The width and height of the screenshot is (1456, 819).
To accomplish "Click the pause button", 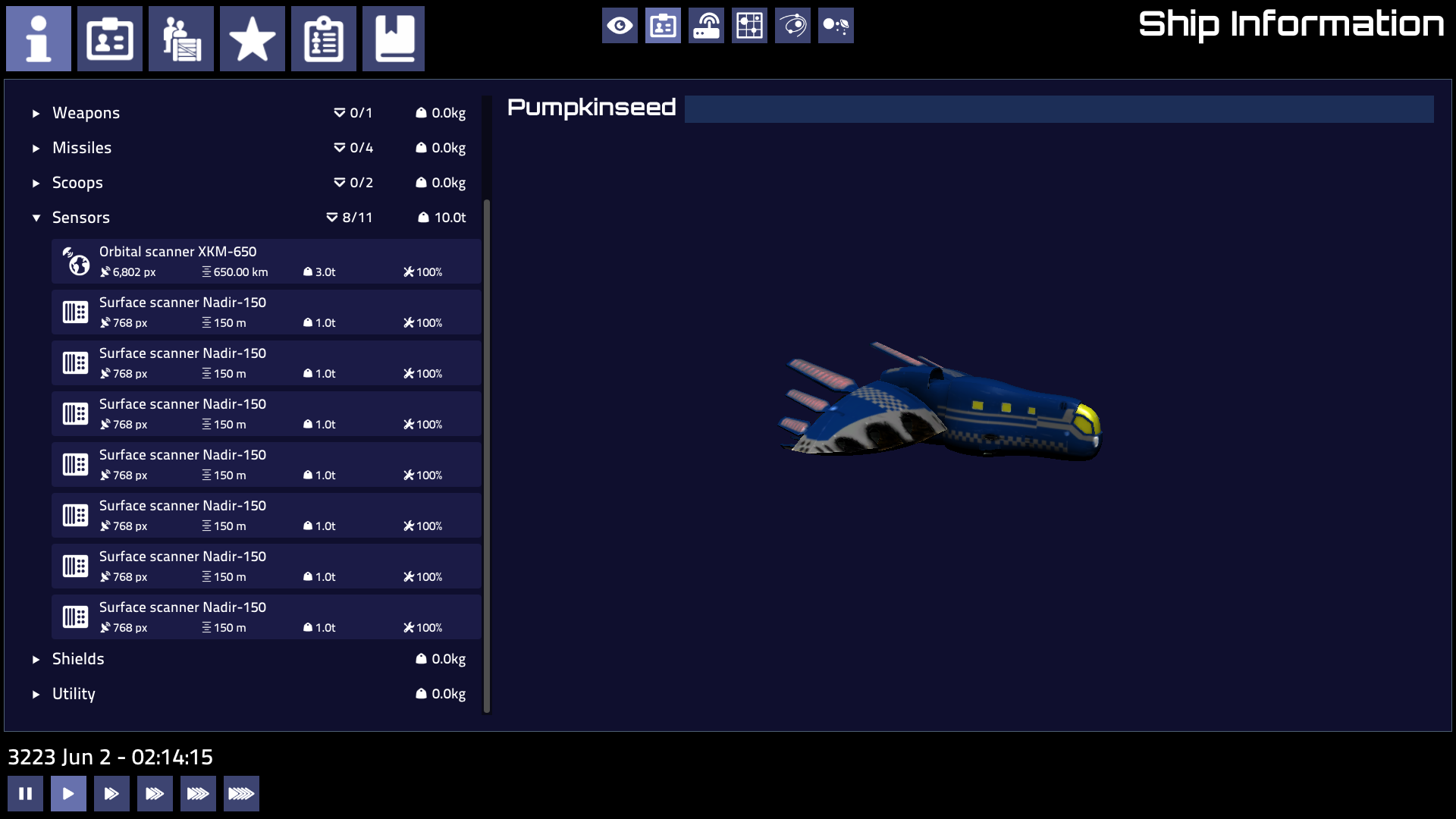I will tap(25, 793).
